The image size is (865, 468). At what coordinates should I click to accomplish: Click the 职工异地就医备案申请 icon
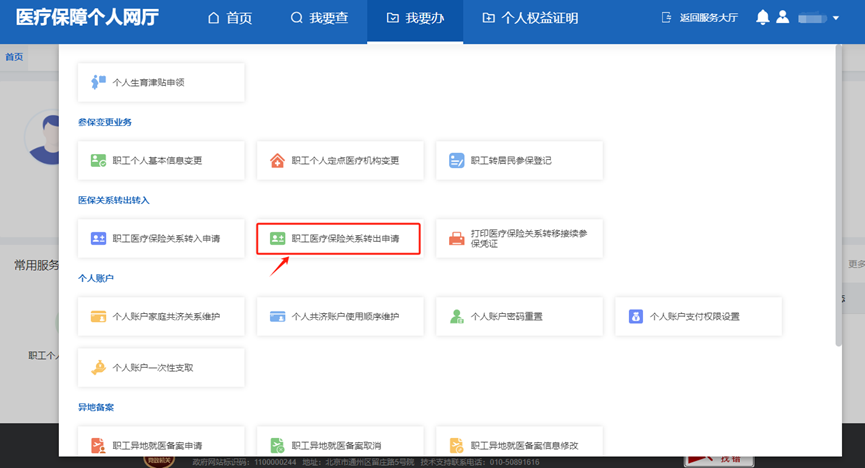point(98,445)
